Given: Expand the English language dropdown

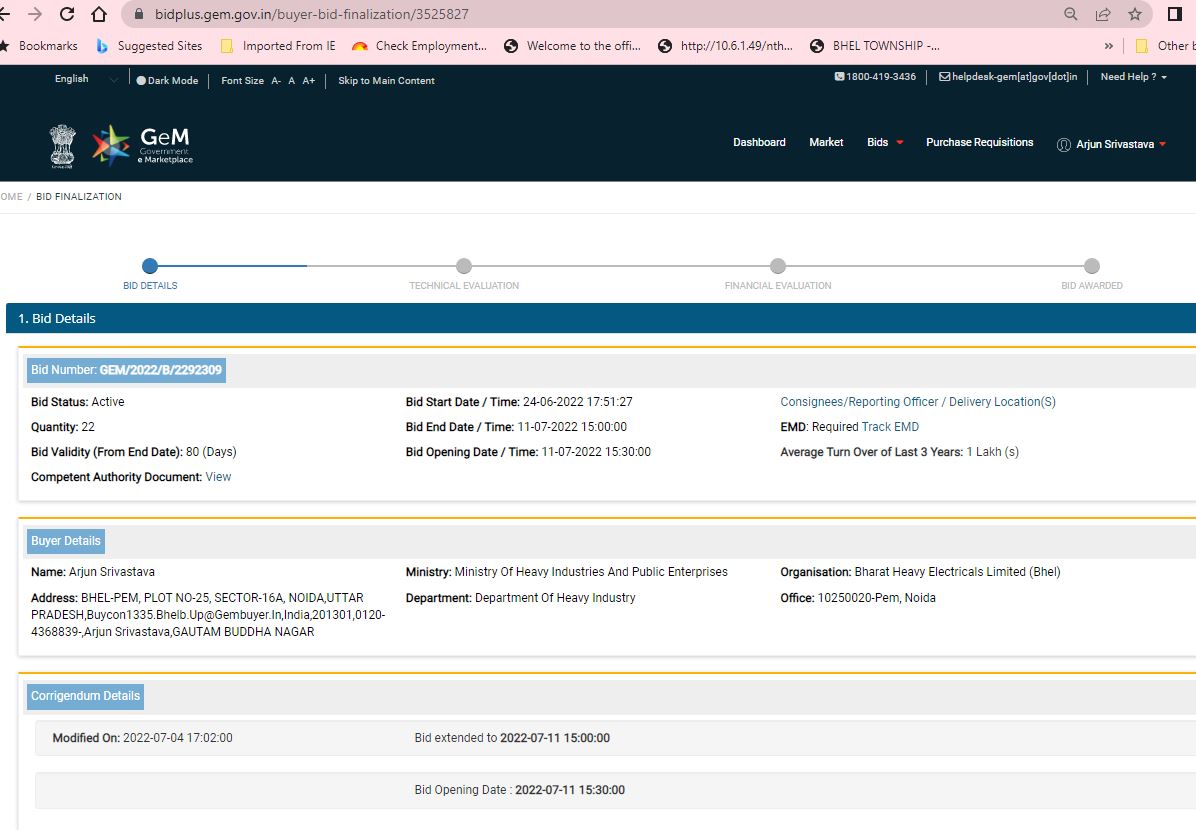Looking at the screenshot, I should pos(85,79).
